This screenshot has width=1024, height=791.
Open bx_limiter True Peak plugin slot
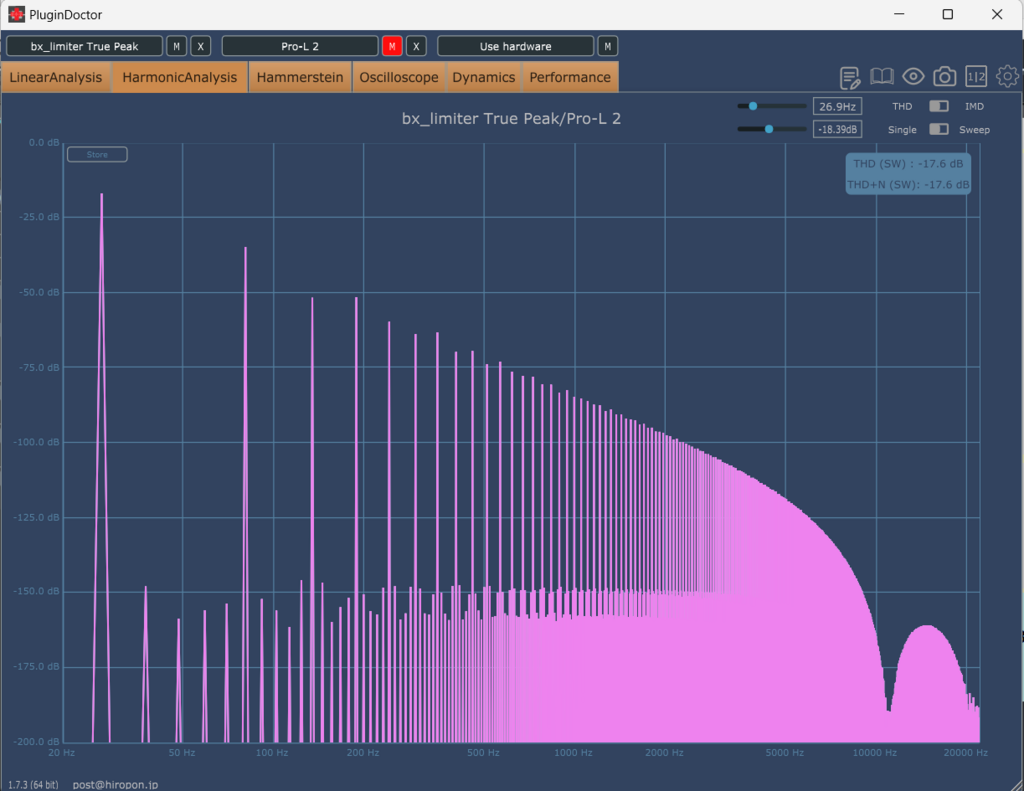coord(84,46)
